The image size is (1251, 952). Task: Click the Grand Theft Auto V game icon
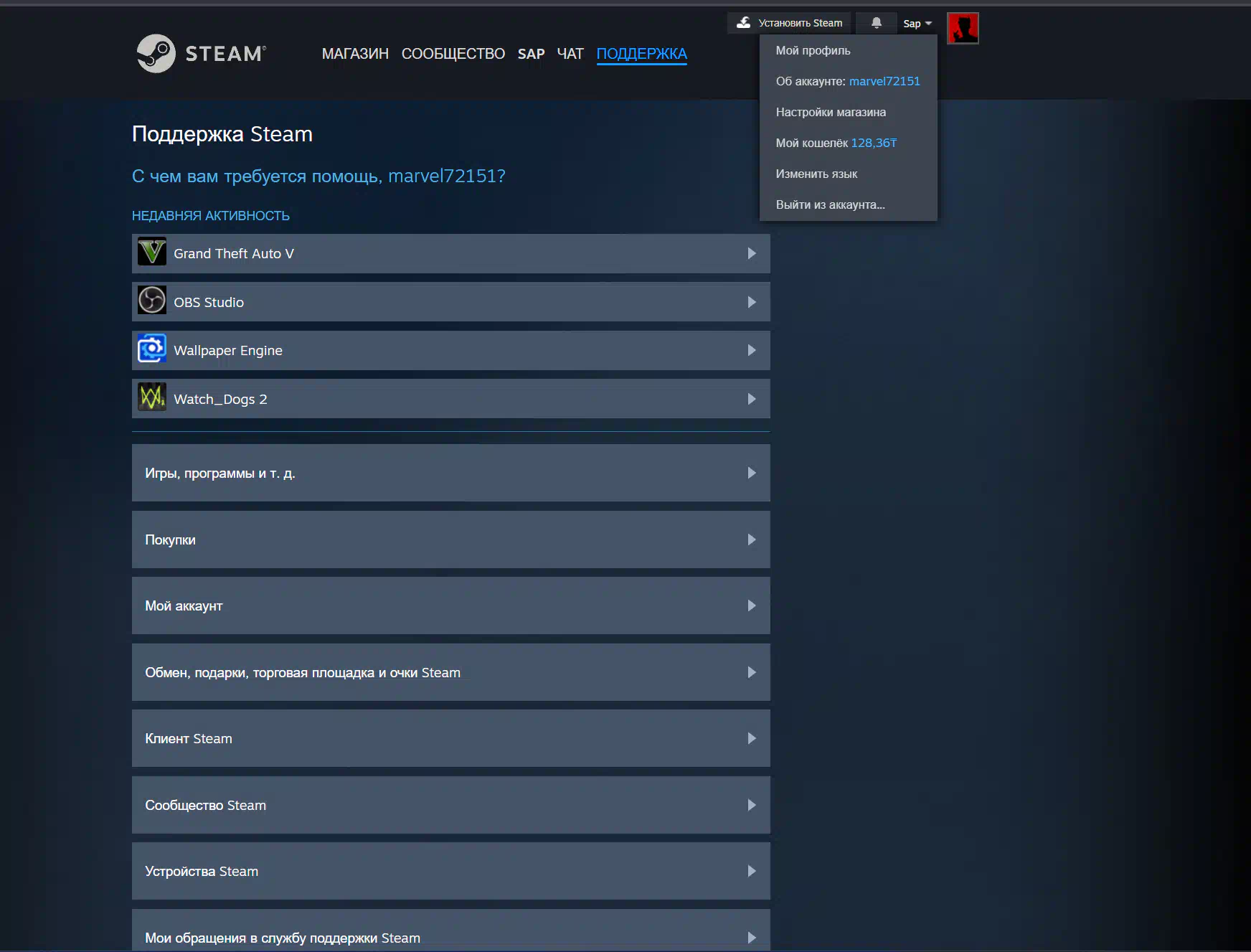tap(152, 253)
